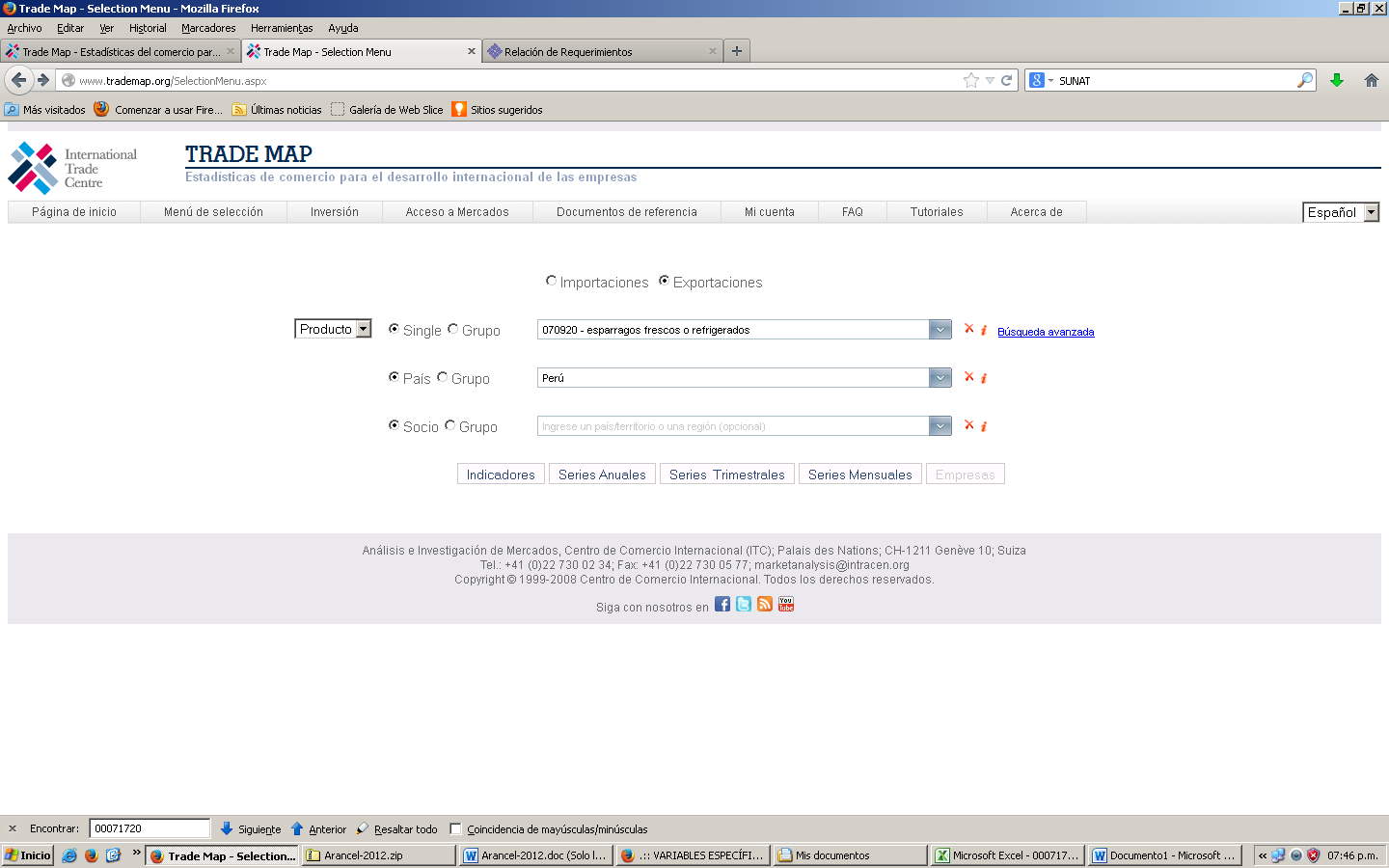Click the browser Back arrow button
The height and width of the screenshot is (868, 1389).
[18, 80]
